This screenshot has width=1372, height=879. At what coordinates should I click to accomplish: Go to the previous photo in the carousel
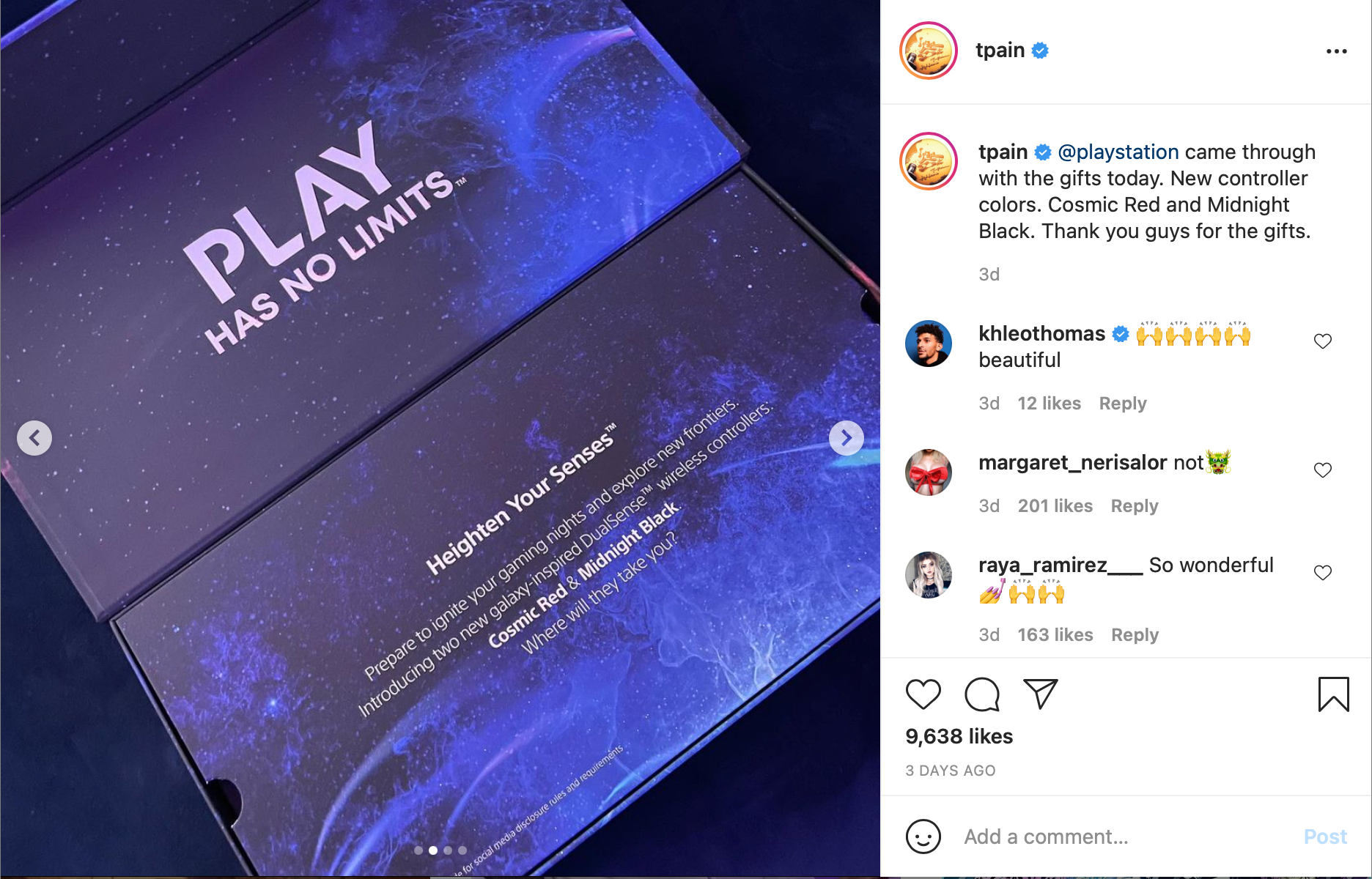[x=34, y=438]
